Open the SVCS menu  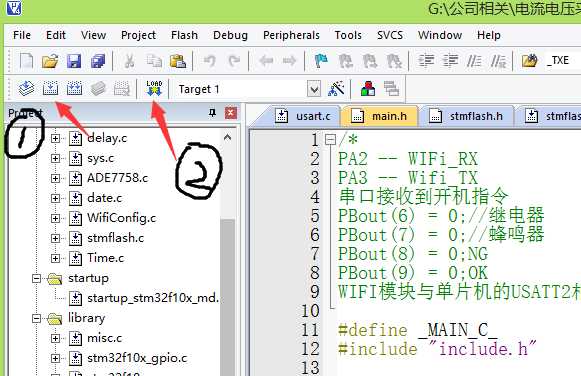coord(390,35)
